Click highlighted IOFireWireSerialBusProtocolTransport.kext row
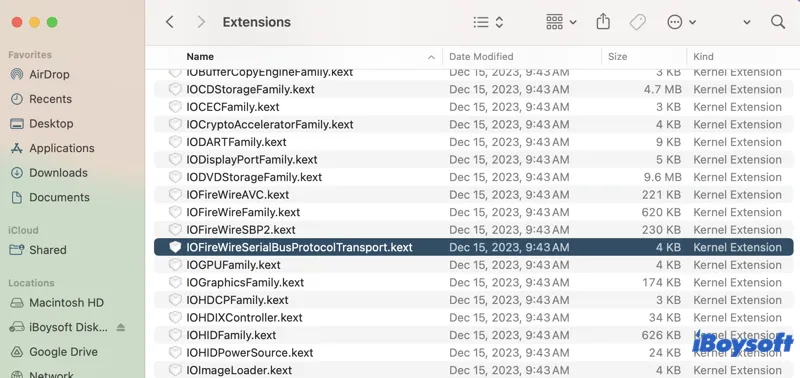800x378 pixels. pyautogui.click(x=474, y=247)
